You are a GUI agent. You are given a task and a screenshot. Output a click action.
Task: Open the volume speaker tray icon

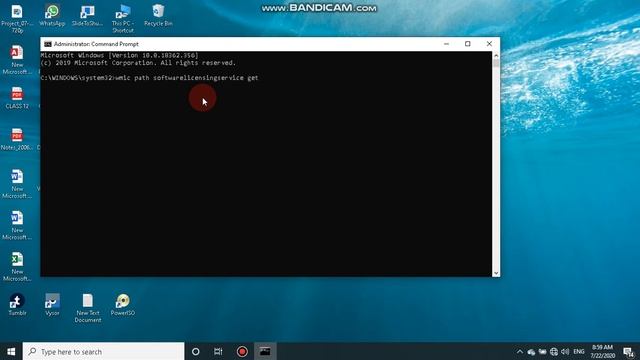tap(565, 352)
